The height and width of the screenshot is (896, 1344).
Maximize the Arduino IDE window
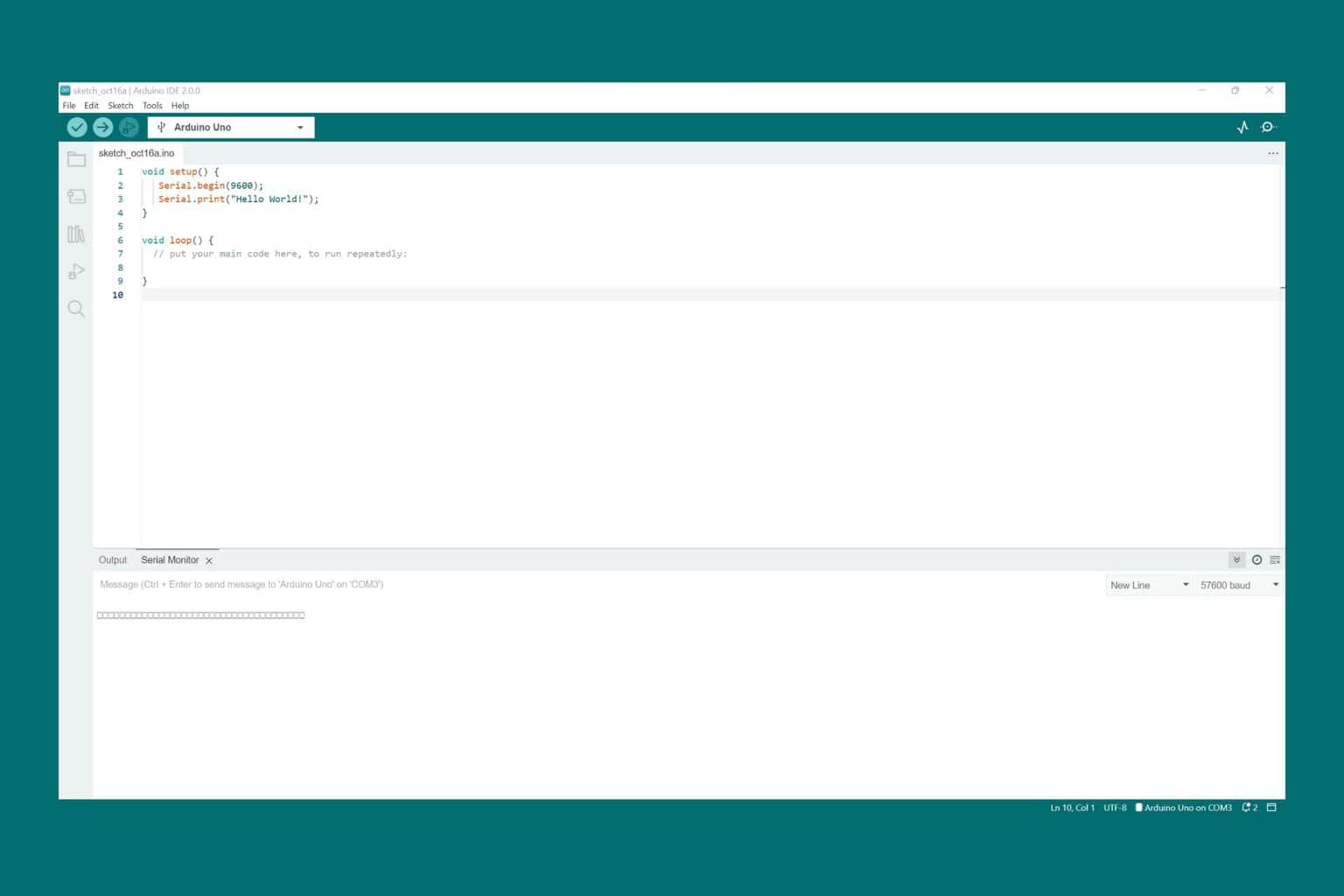click(x=1235, y=90)
